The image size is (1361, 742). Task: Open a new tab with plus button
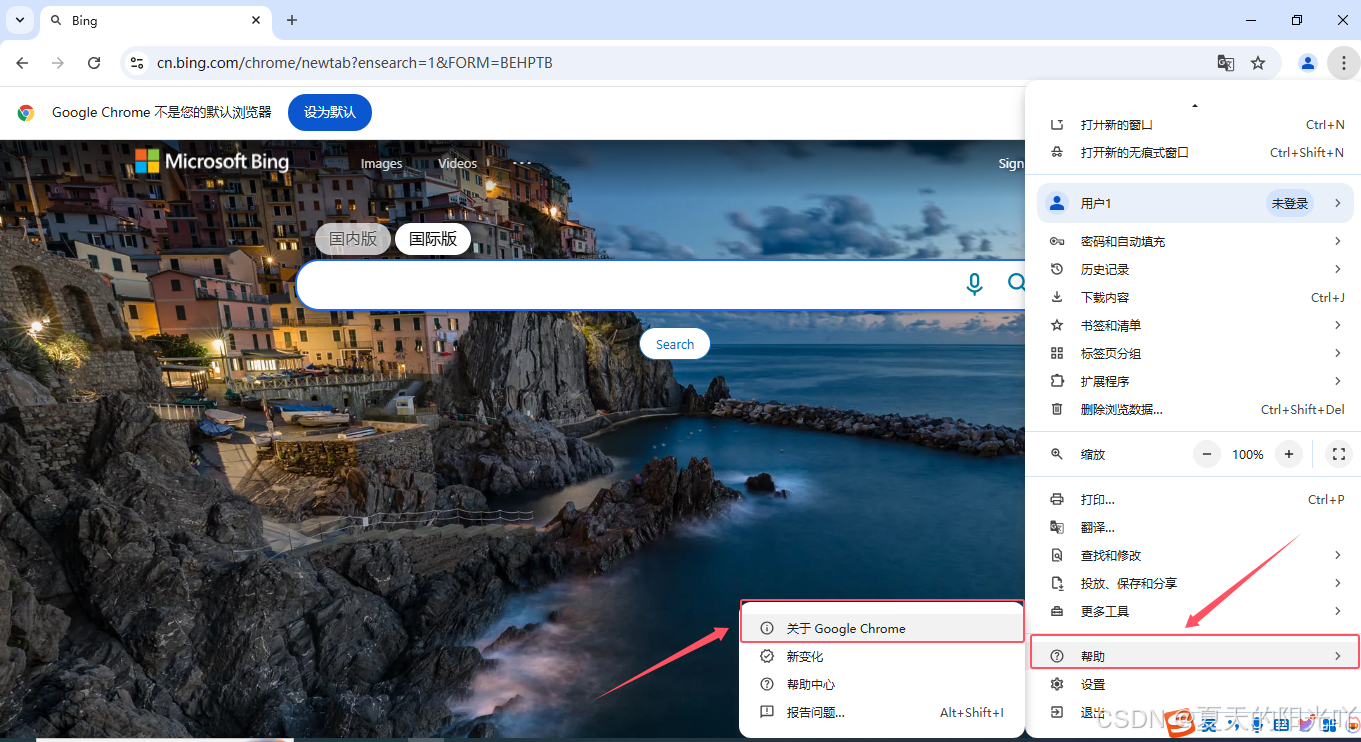[x=292, y=20]
